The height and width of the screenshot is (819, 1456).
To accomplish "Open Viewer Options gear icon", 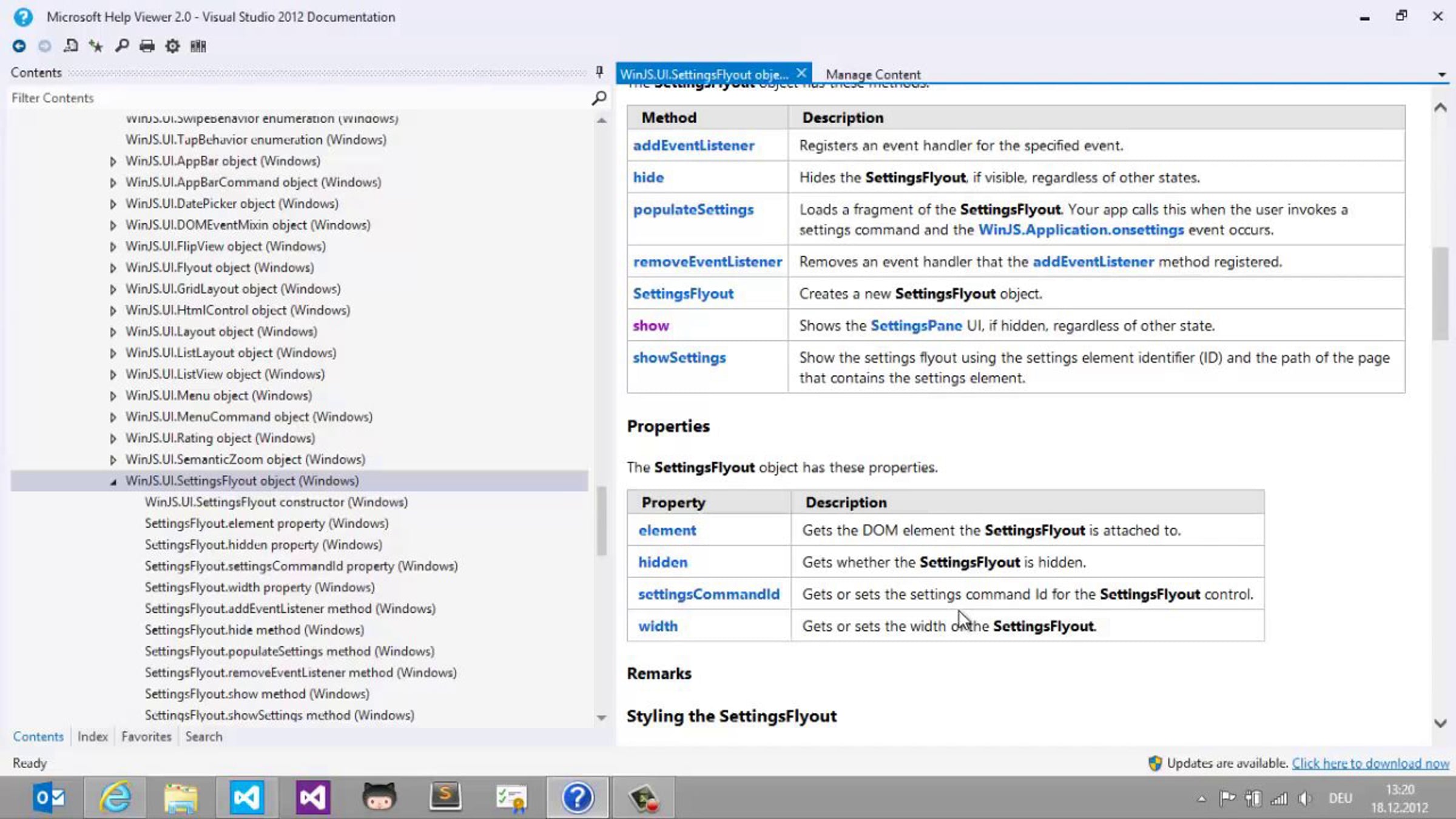I will tap(172, 46).
